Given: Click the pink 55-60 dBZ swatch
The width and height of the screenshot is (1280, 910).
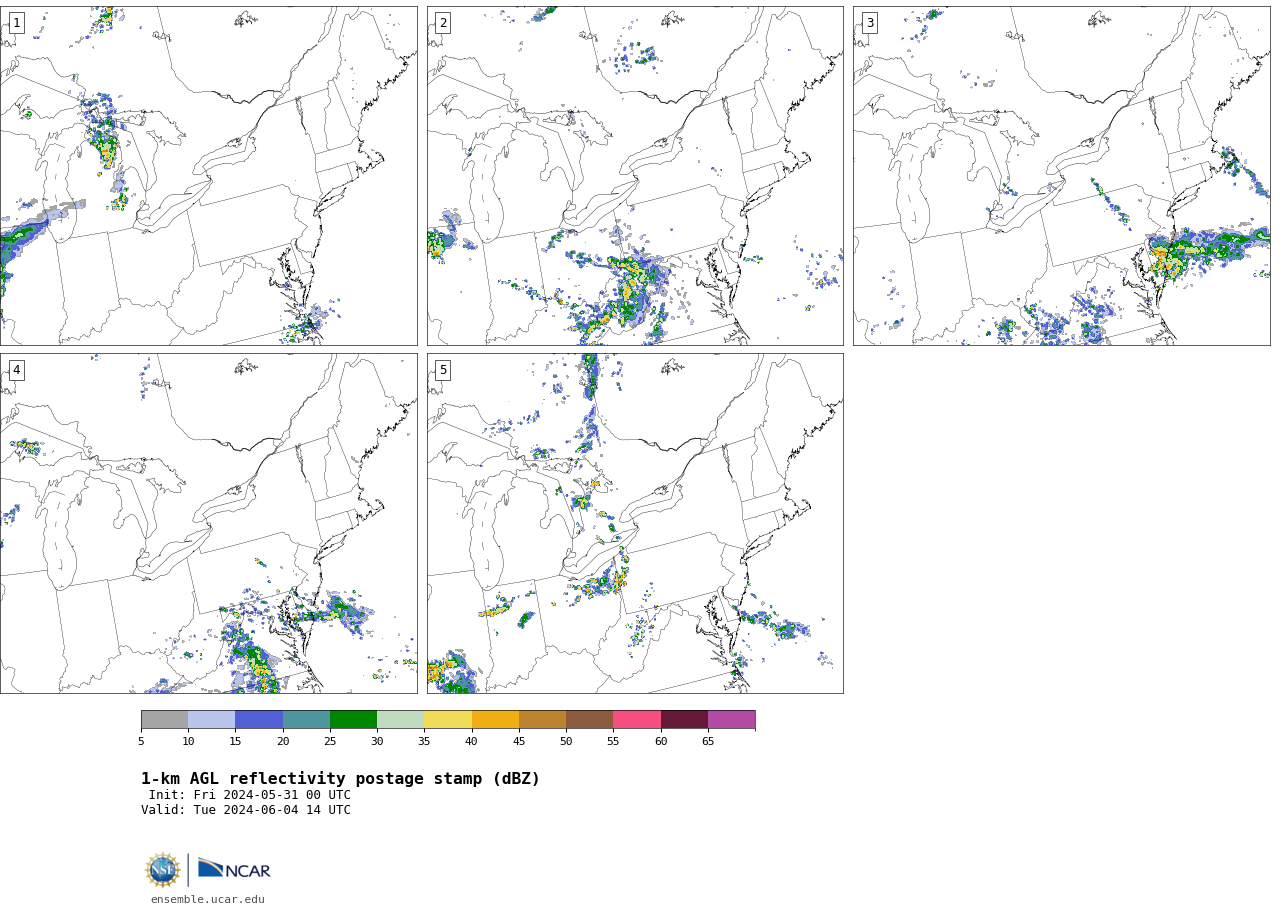Looking at the screenshot, I should pos(637,720).
